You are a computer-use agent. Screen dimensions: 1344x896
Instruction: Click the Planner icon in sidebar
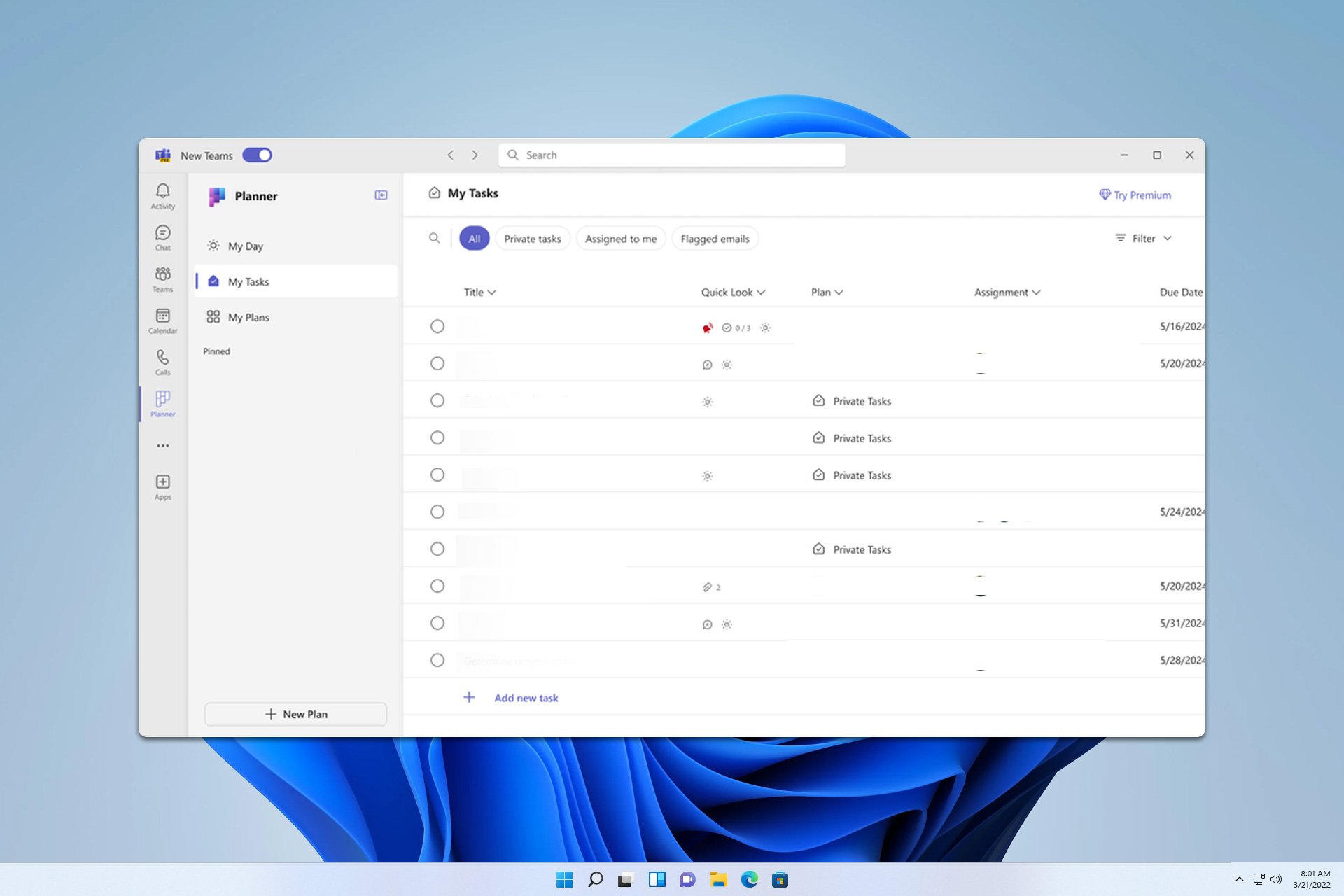pos(162,404)
